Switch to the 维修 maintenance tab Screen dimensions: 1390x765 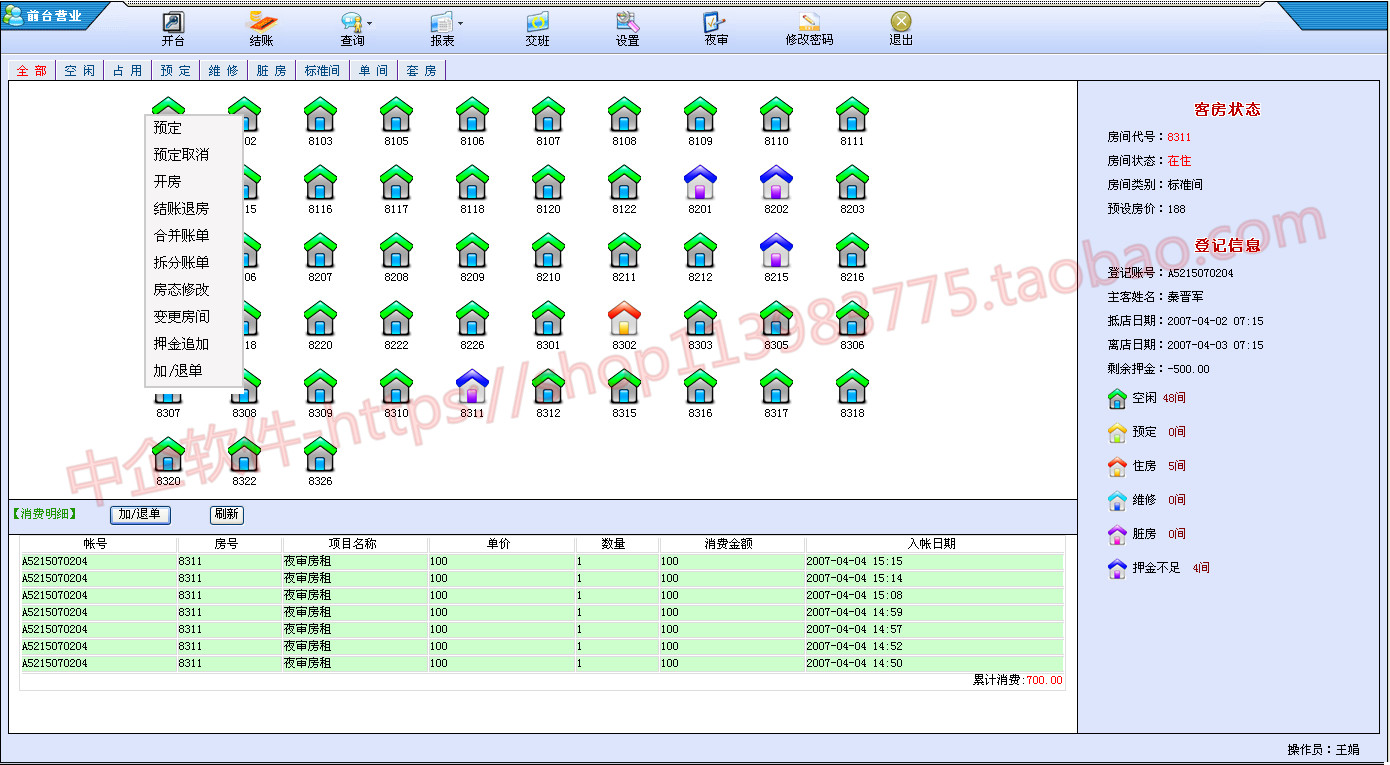pyautogui.click(x=224, y=70)
